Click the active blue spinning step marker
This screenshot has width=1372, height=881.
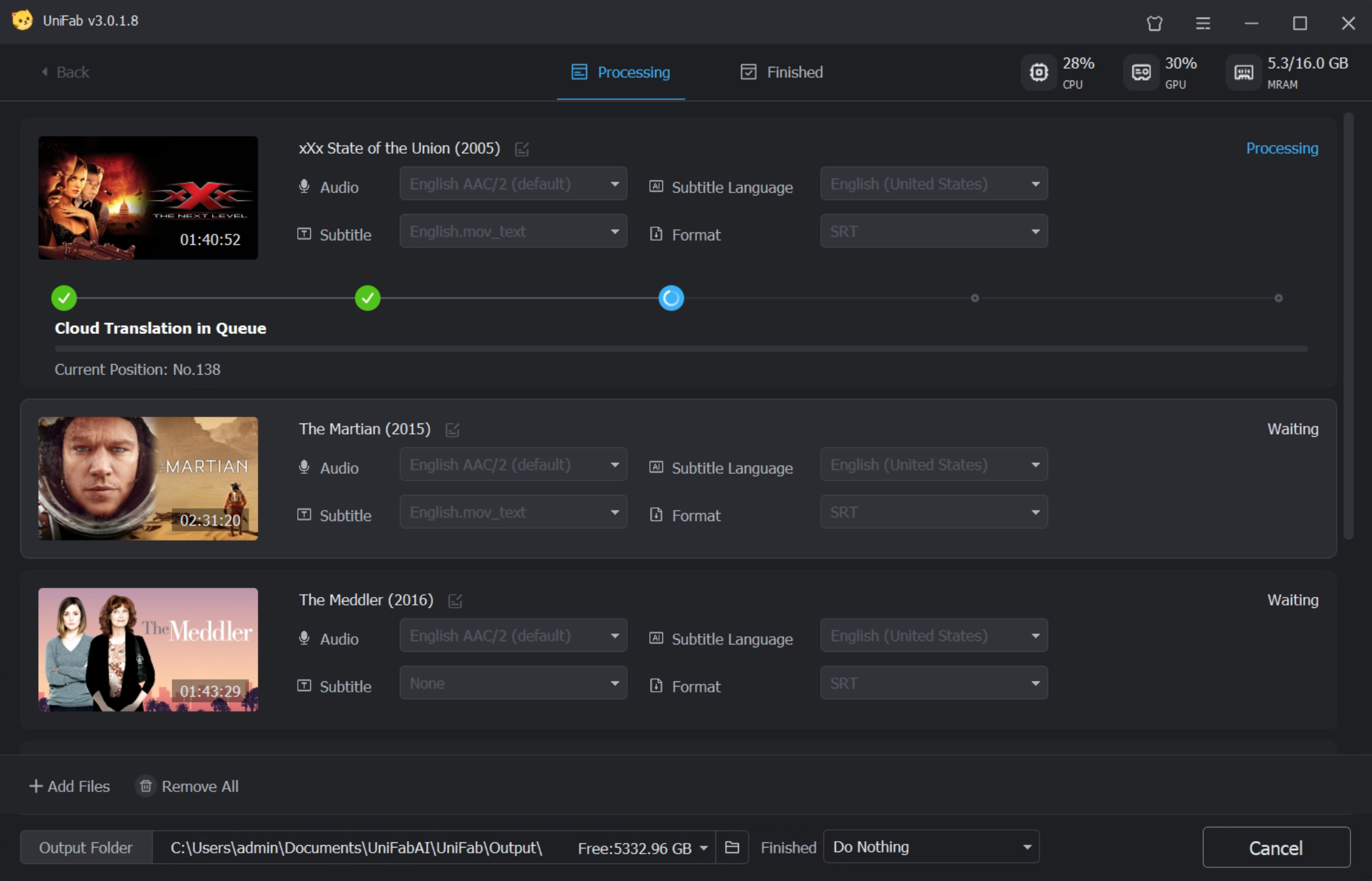tap(671, 298)
